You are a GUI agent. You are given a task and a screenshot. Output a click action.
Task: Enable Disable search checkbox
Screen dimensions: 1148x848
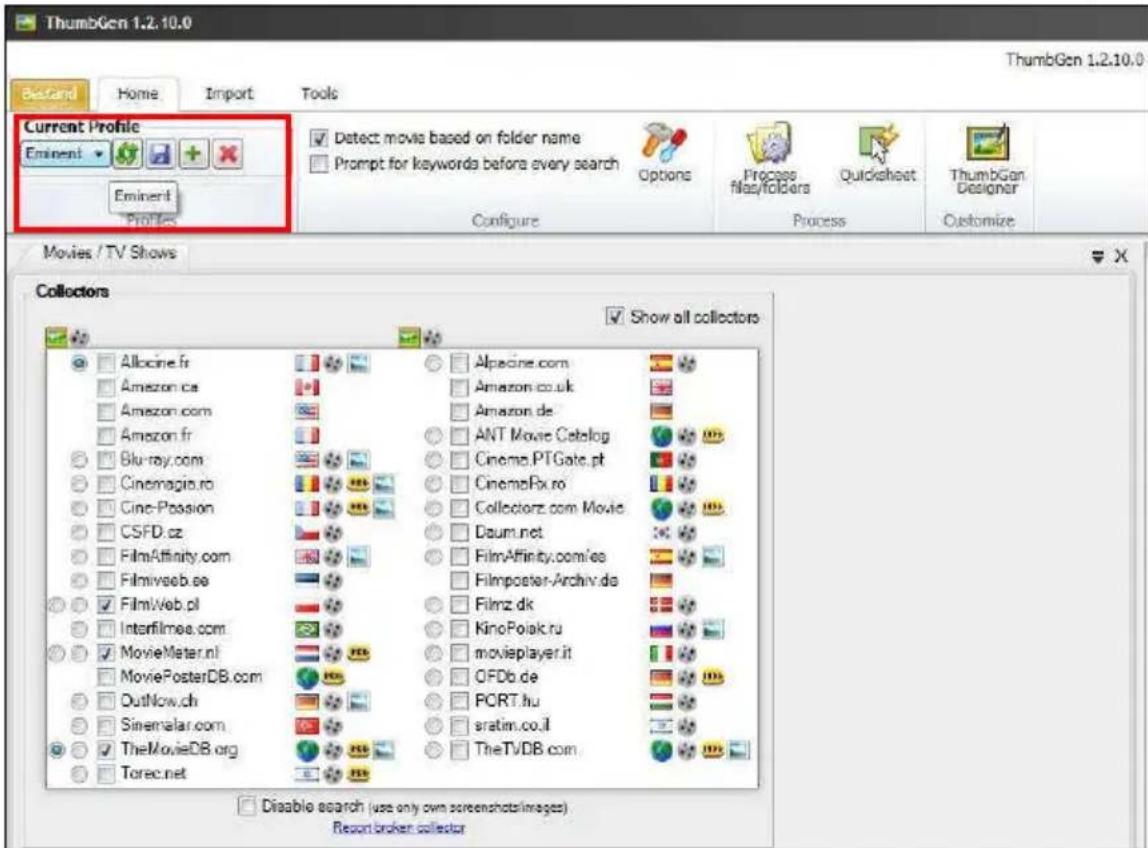click(x=247, y=806)
